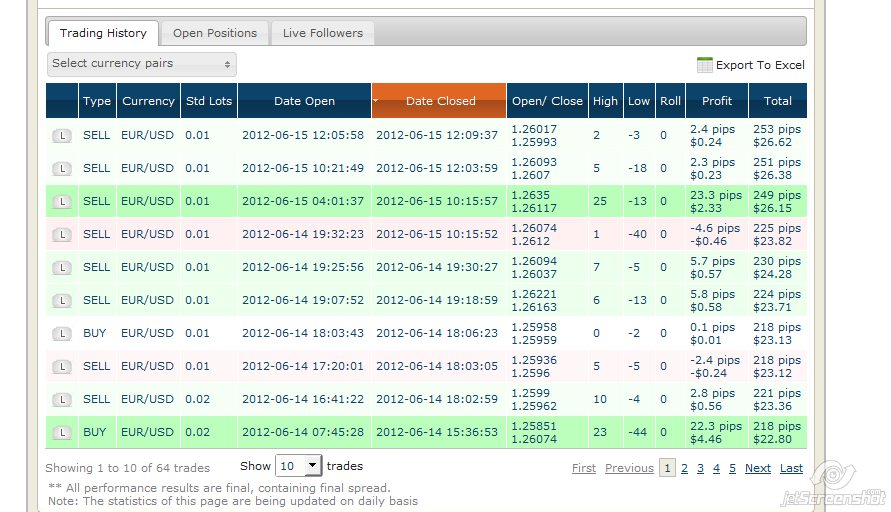This screenshot has height=512, width=891.
Task: Click total cell 218 pips $22.80
Action: coord(777,432)
